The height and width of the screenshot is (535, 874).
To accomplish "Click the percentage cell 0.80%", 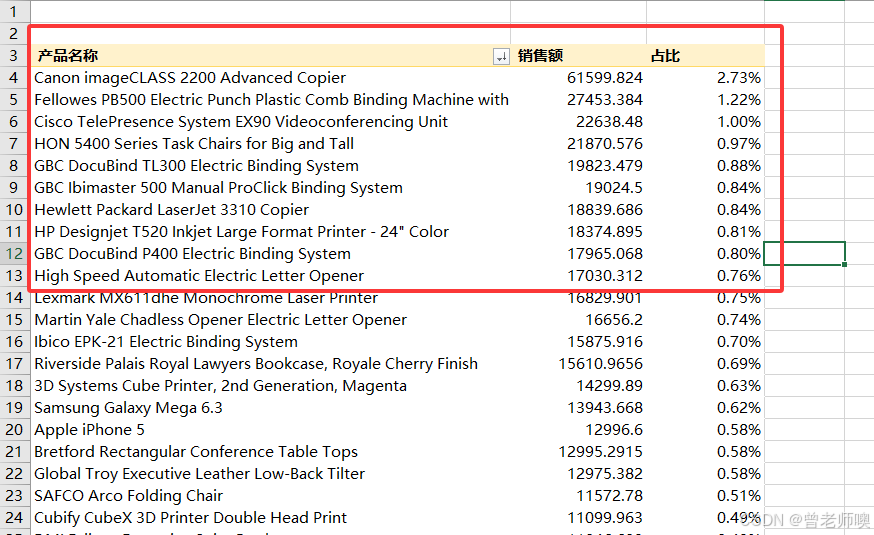I will (x=705, y=254).
